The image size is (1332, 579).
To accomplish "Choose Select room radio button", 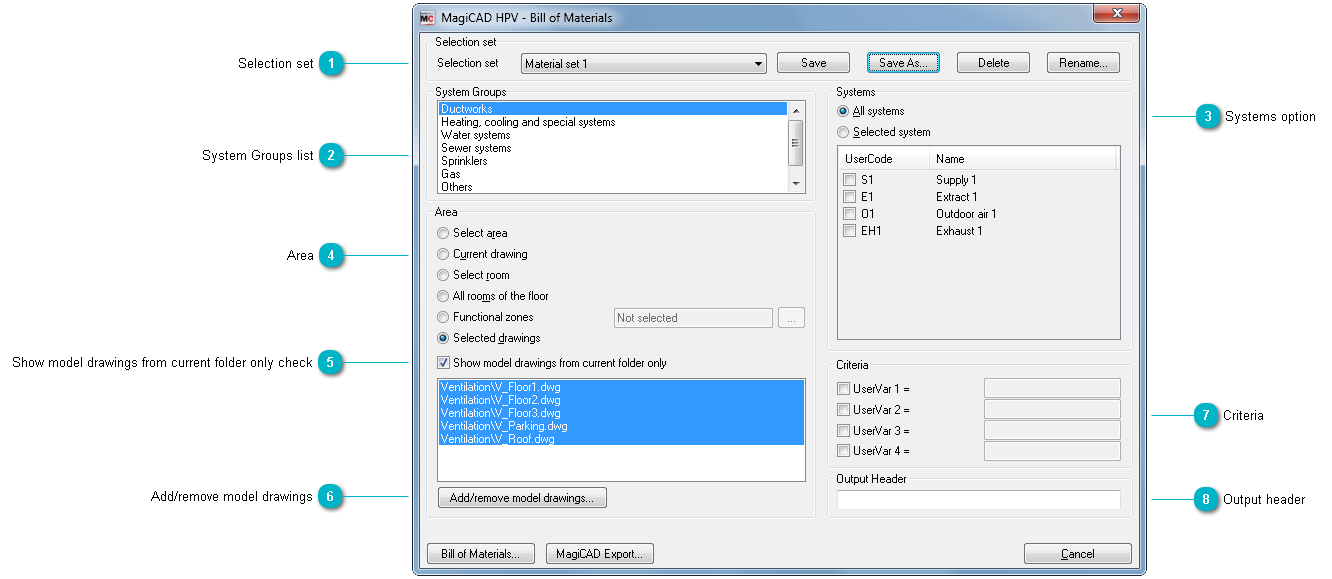I will (x=443, y=275).
